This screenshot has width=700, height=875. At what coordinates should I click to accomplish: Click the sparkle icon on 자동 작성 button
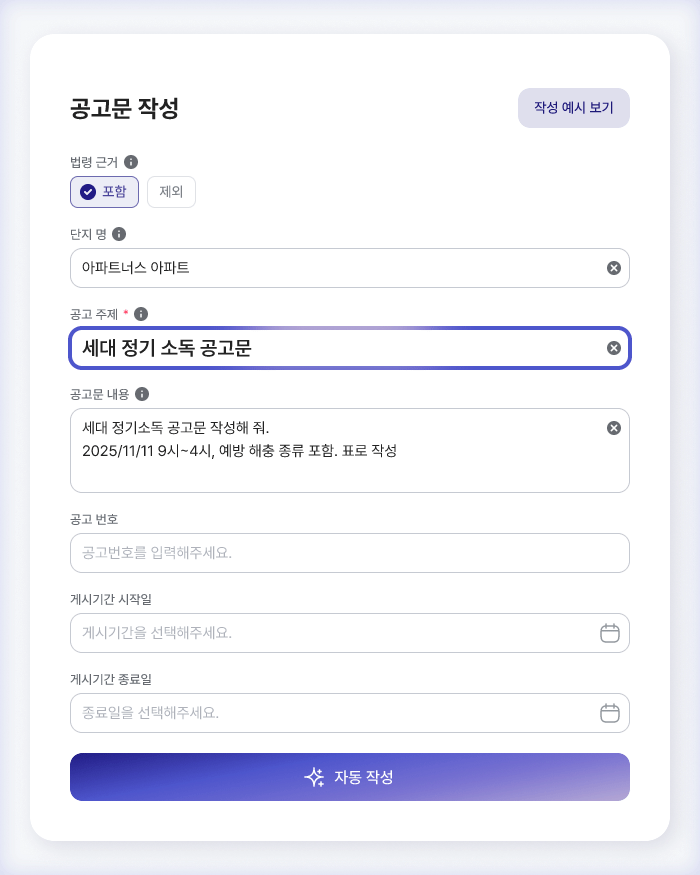314,777
